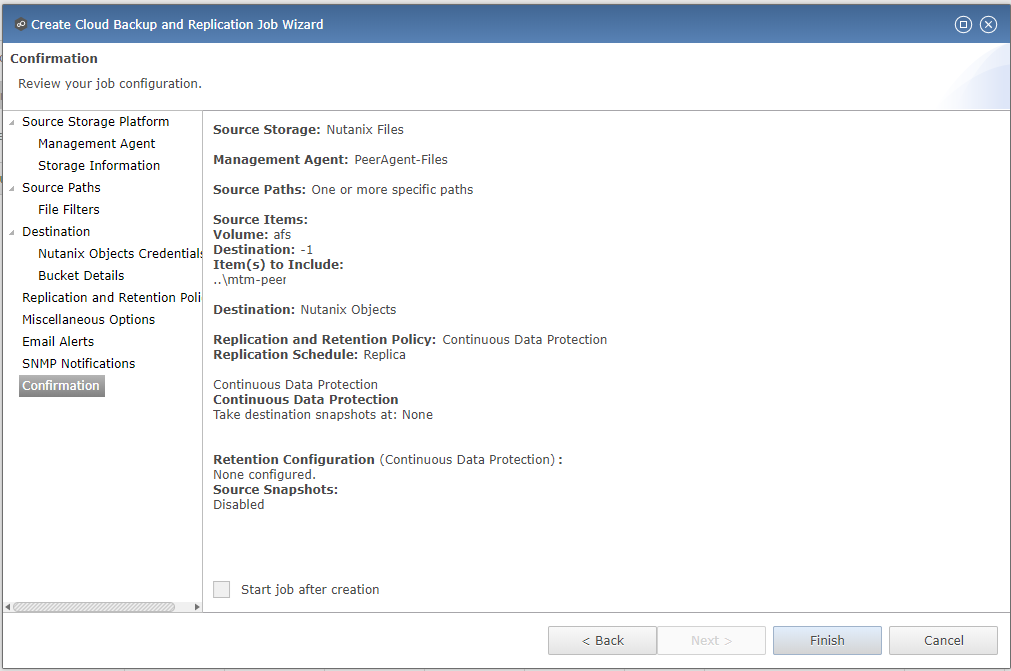Click the '..\mtm-peer' included item
Screen dimensions: 1011x671
click(x=250, y=280)
